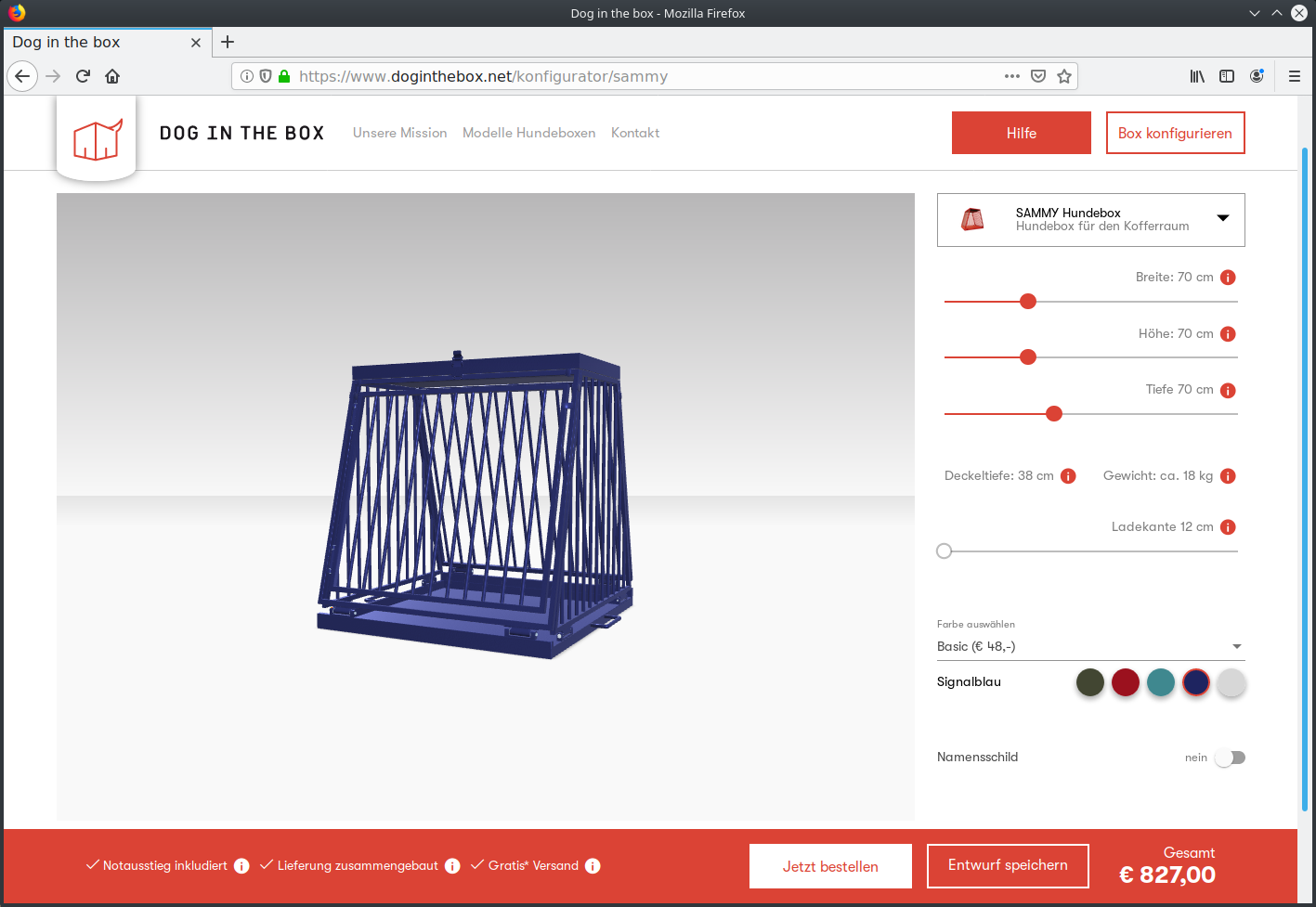
Task: Bookmark this page with the star icon
Action: click(x=1064, y=76)
